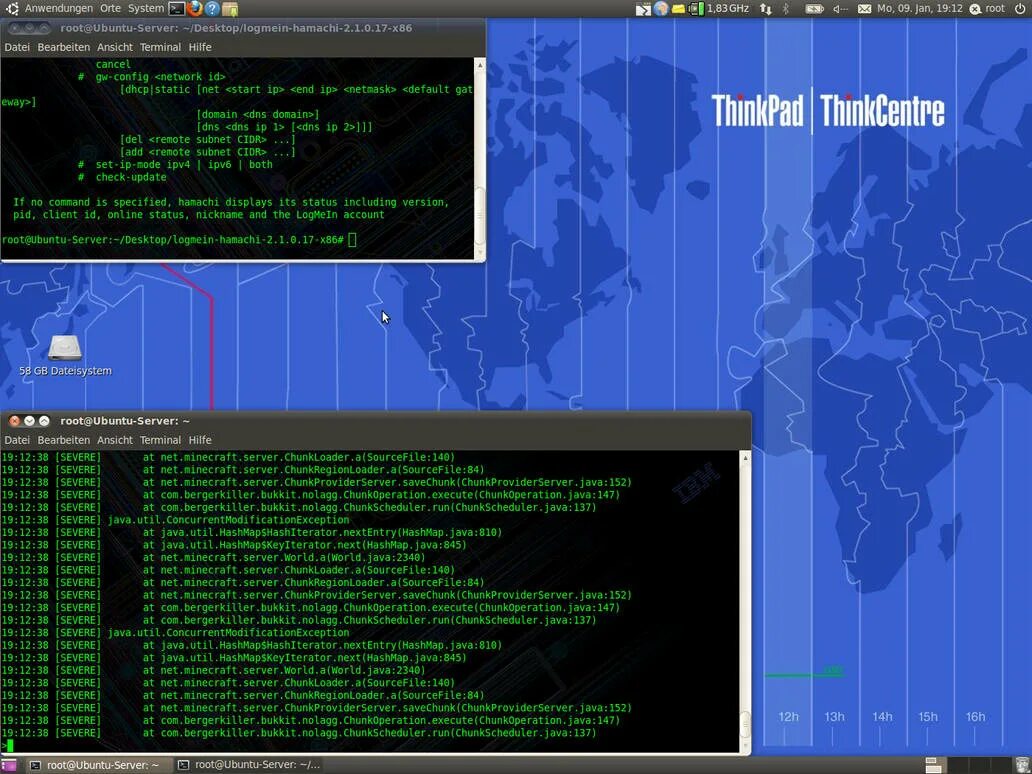Click the yellow sticky notes tray icon
Screen dimensions: 1032x774
pyautogui.click(x=678, y=9)
